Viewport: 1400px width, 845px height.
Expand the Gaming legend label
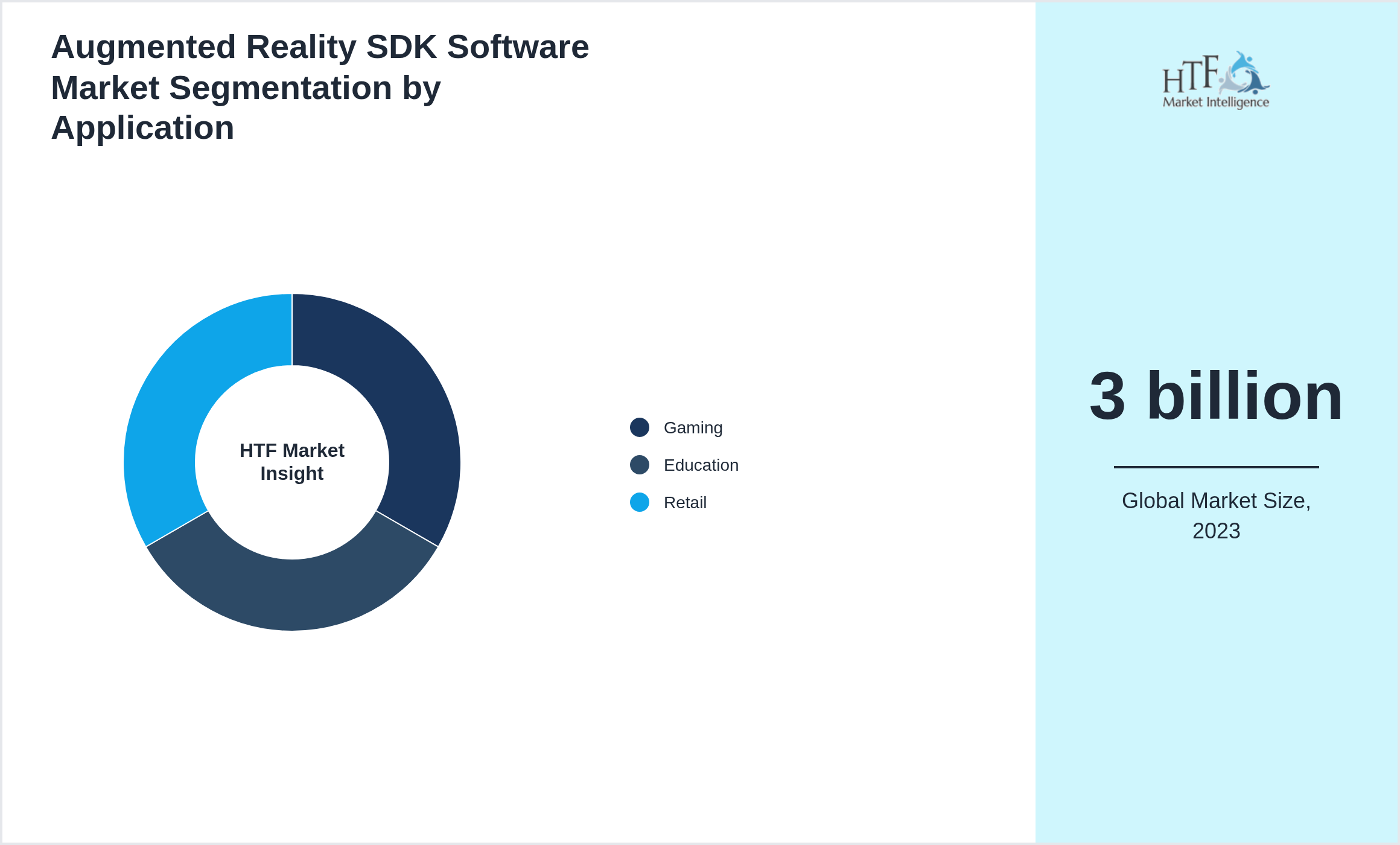693,427
